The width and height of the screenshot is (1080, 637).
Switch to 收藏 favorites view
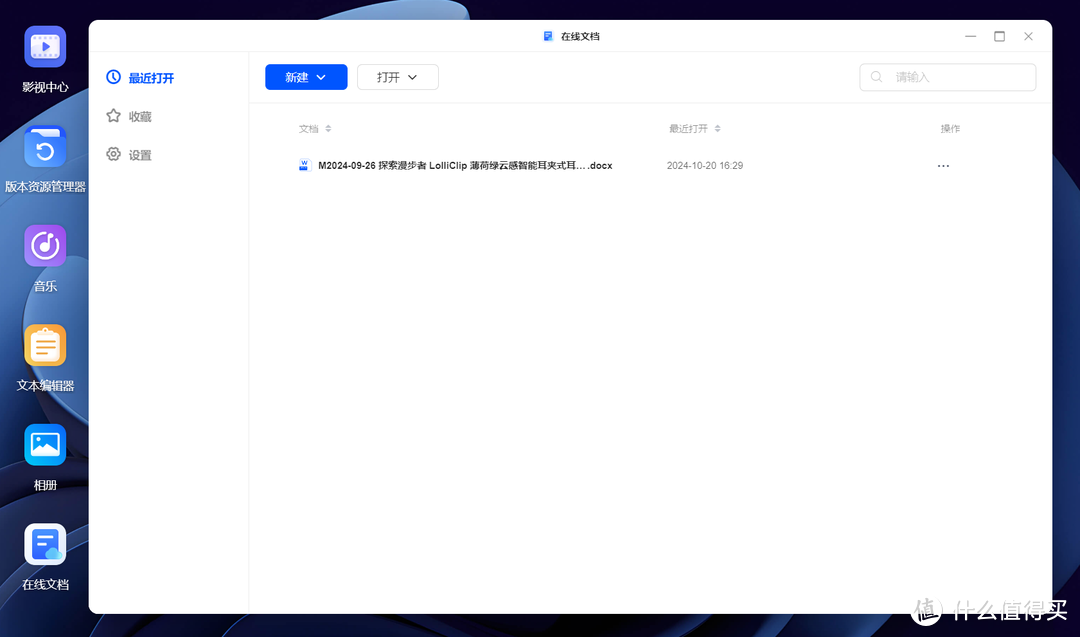131,115
